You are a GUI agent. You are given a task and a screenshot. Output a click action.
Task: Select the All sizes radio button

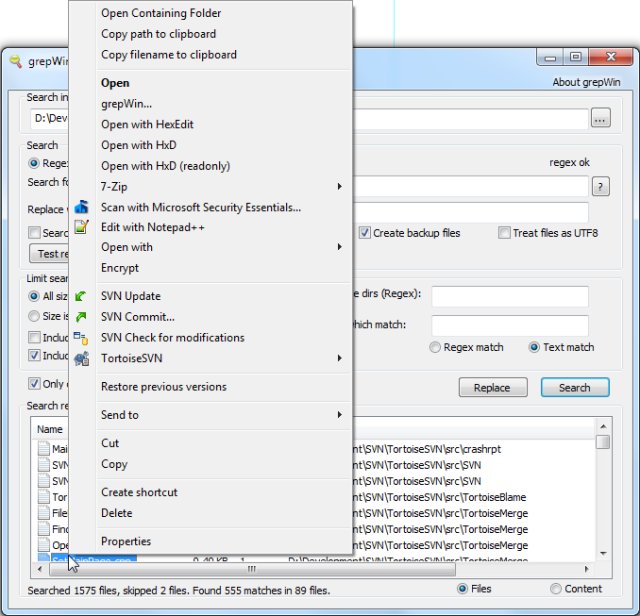tap(34, 296)
